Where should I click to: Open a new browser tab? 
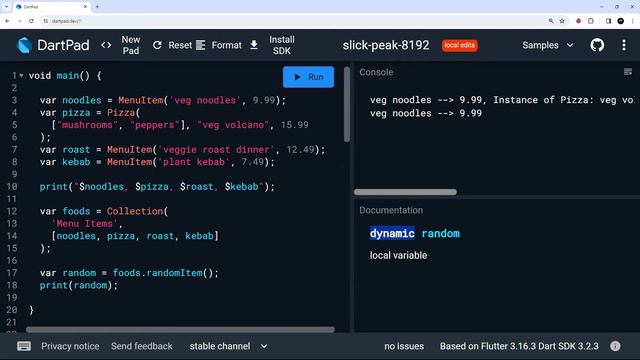(x=97, y=7)
